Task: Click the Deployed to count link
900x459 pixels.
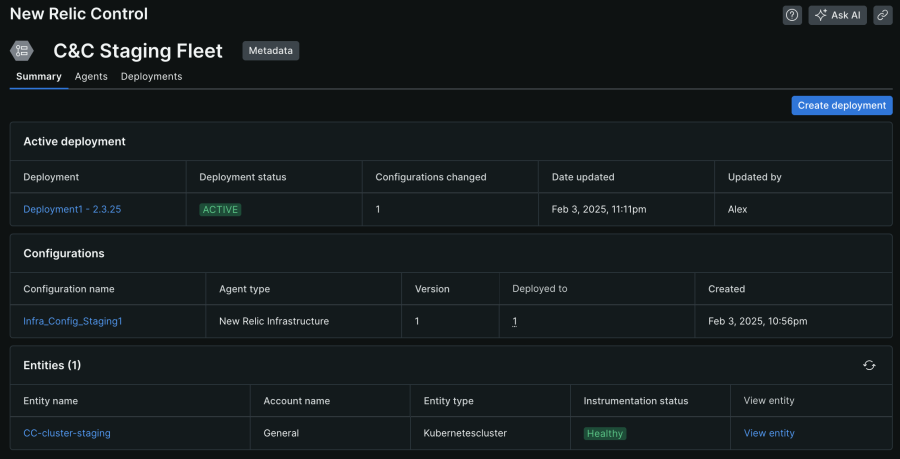Action: pos(515,321)
